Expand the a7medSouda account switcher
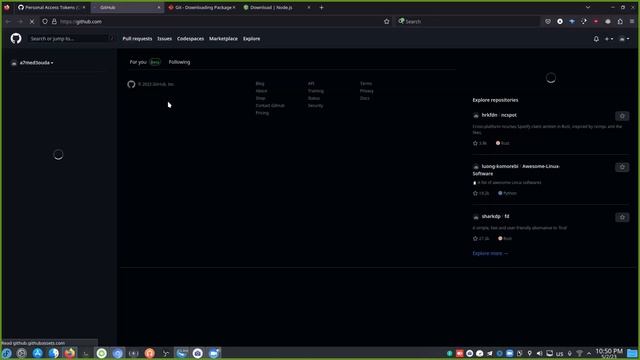The width and height of the screenshot is (640, 360). pyautogui.click(x=32, y=63)
